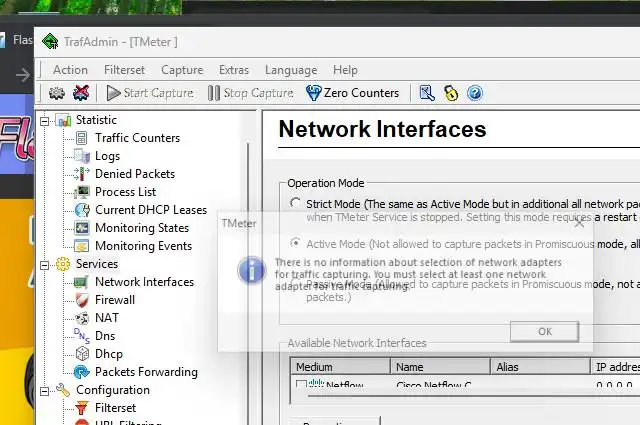This screenshot has width=640, height=425.
Task: Click the 0.0.0.0 IP address cell
Action: pos(614,384)
